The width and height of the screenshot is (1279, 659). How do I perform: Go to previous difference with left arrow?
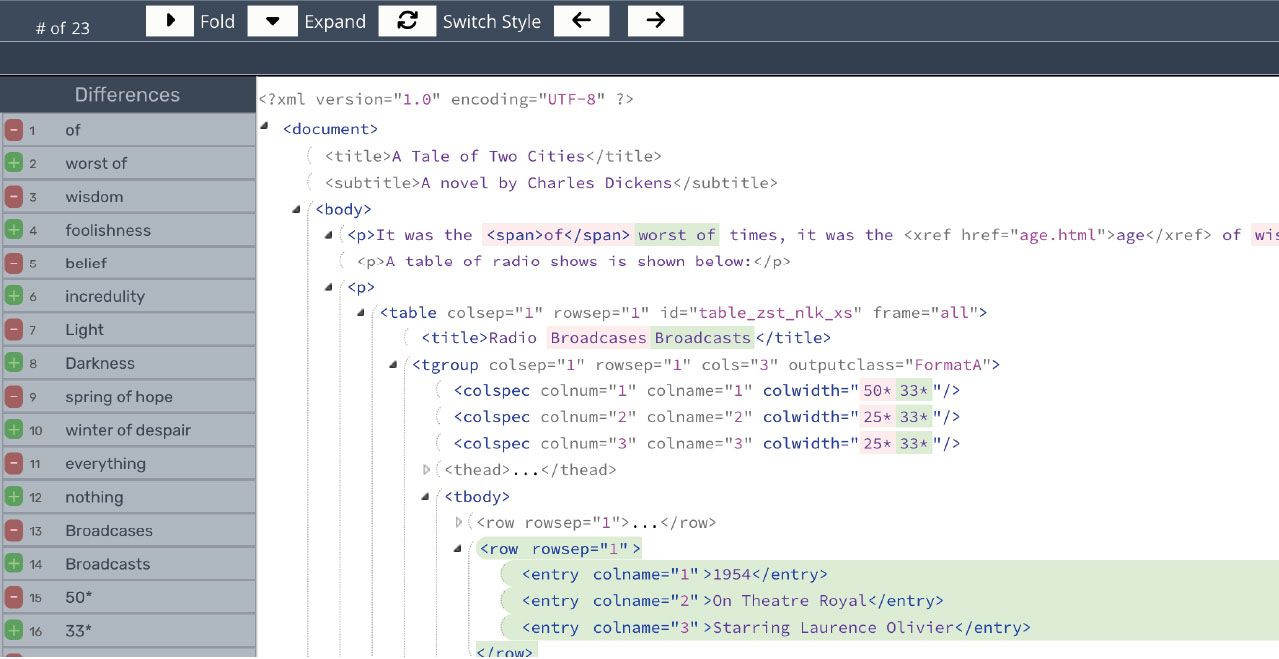click(582, 20)
